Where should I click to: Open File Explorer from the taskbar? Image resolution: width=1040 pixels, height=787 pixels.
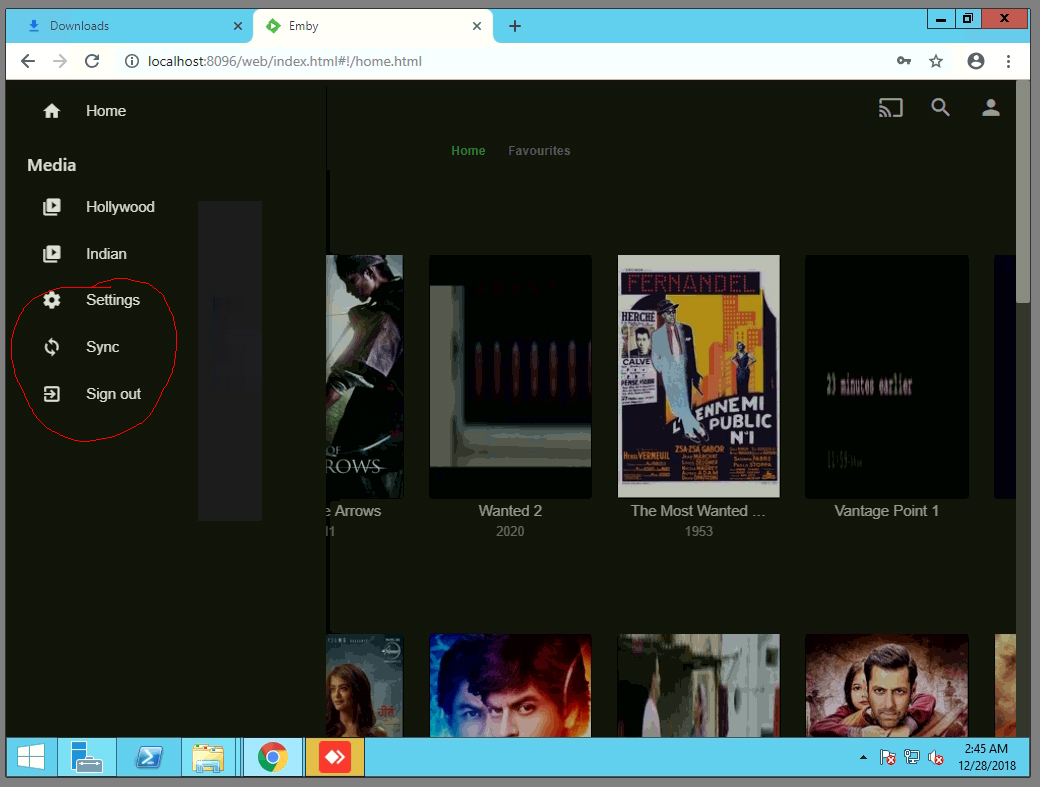point(208,757)
